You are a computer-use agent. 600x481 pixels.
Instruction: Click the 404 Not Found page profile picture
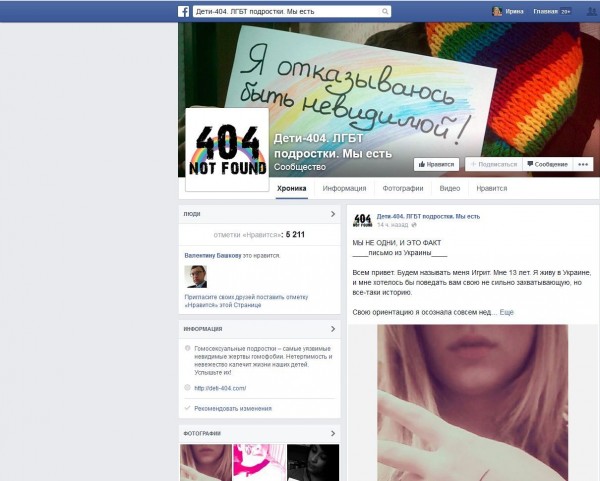click(x=227, y=146)
